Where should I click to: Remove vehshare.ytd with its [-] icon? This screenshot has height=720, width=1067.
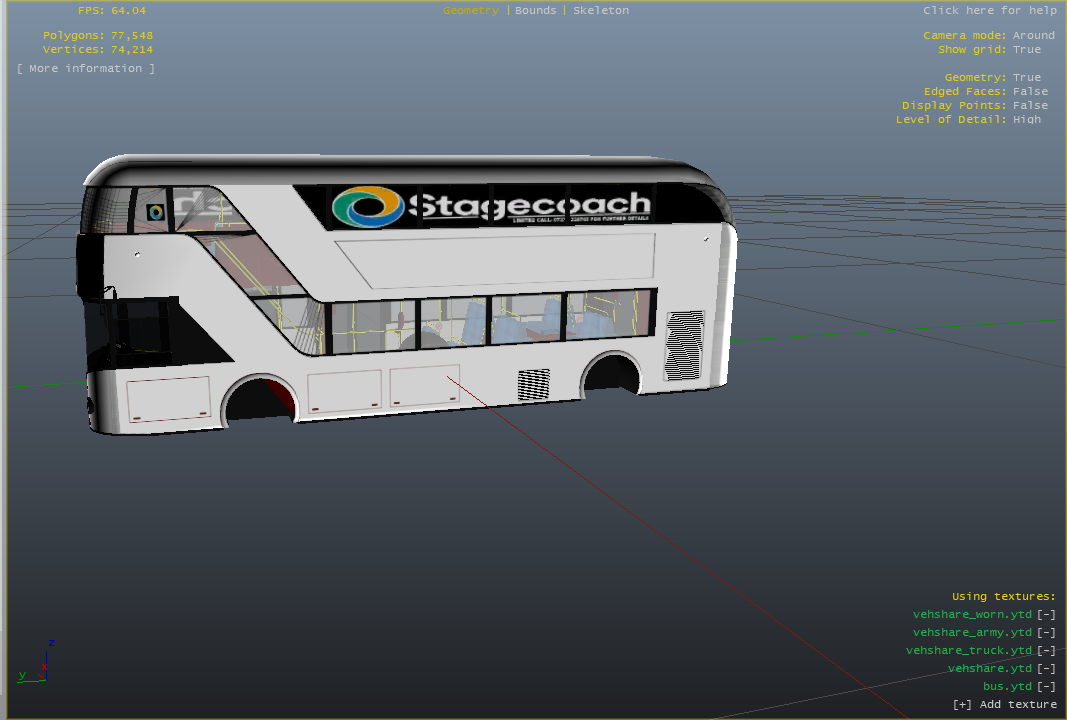[1046, 669]
